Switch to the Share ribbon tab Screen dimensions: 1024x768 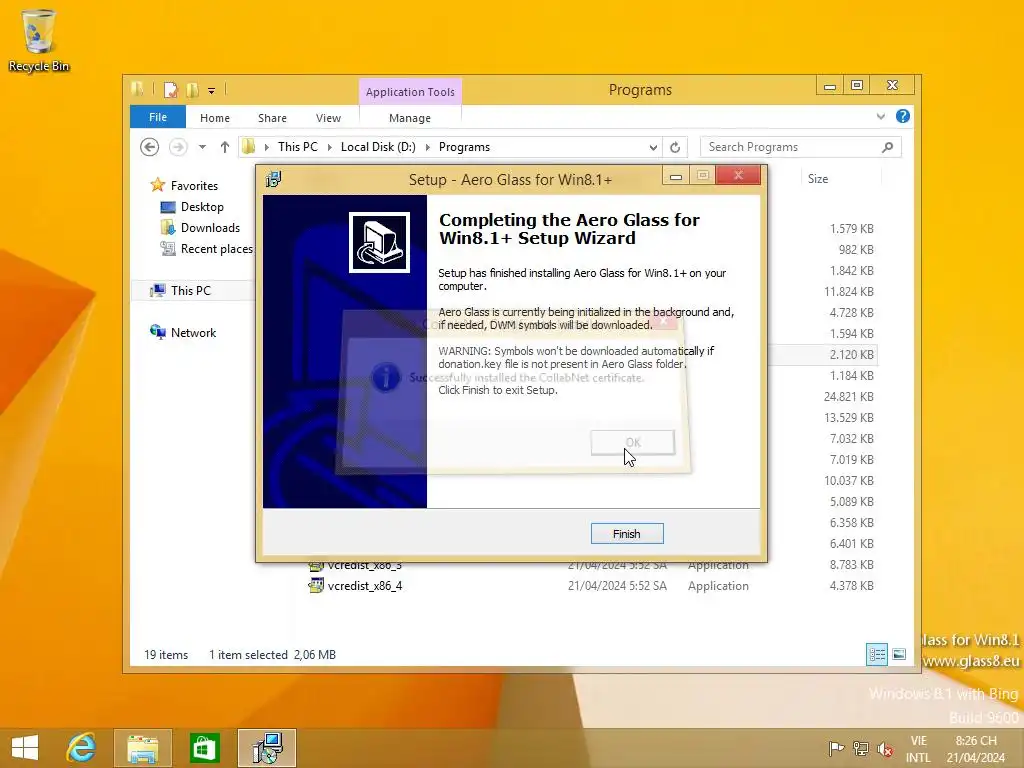(x=272, y=118)
